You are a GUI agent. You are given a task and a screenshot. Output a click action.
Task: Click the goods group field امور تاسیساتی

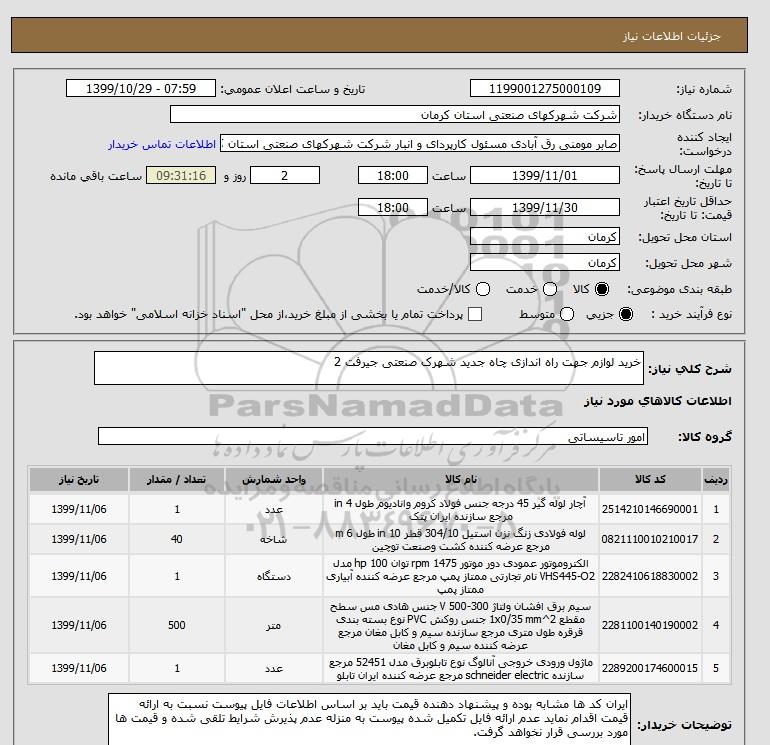373,437
